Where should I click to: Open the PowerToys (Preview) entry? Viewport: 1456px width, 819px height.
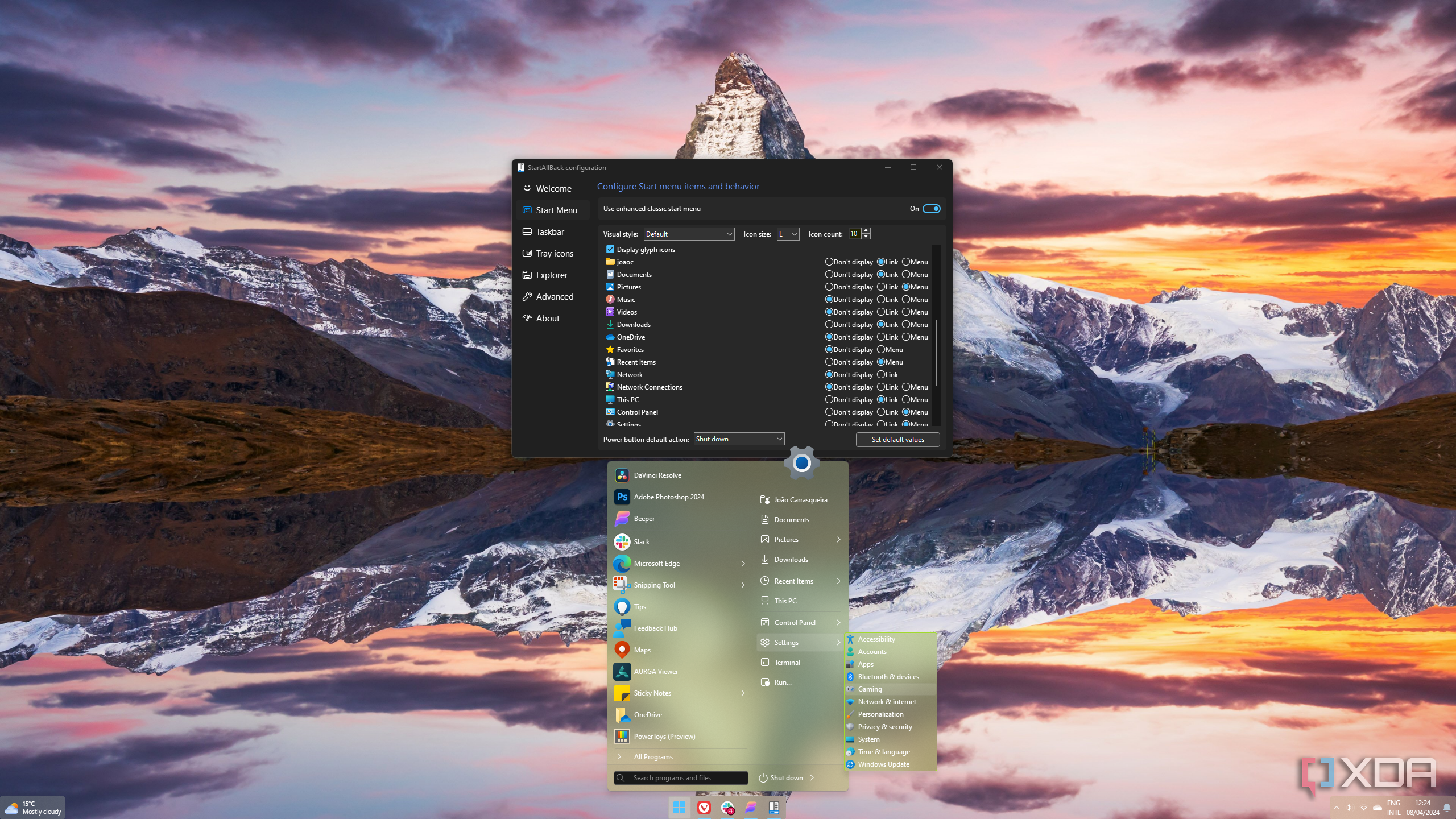click(664, 737)
